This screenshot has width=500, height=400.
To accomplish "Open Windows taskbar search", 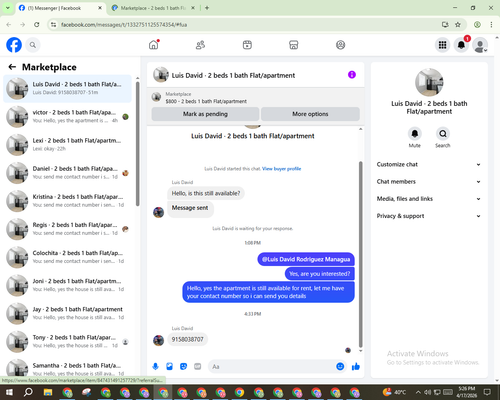I will pyautogui.click(x=28, y=392).
